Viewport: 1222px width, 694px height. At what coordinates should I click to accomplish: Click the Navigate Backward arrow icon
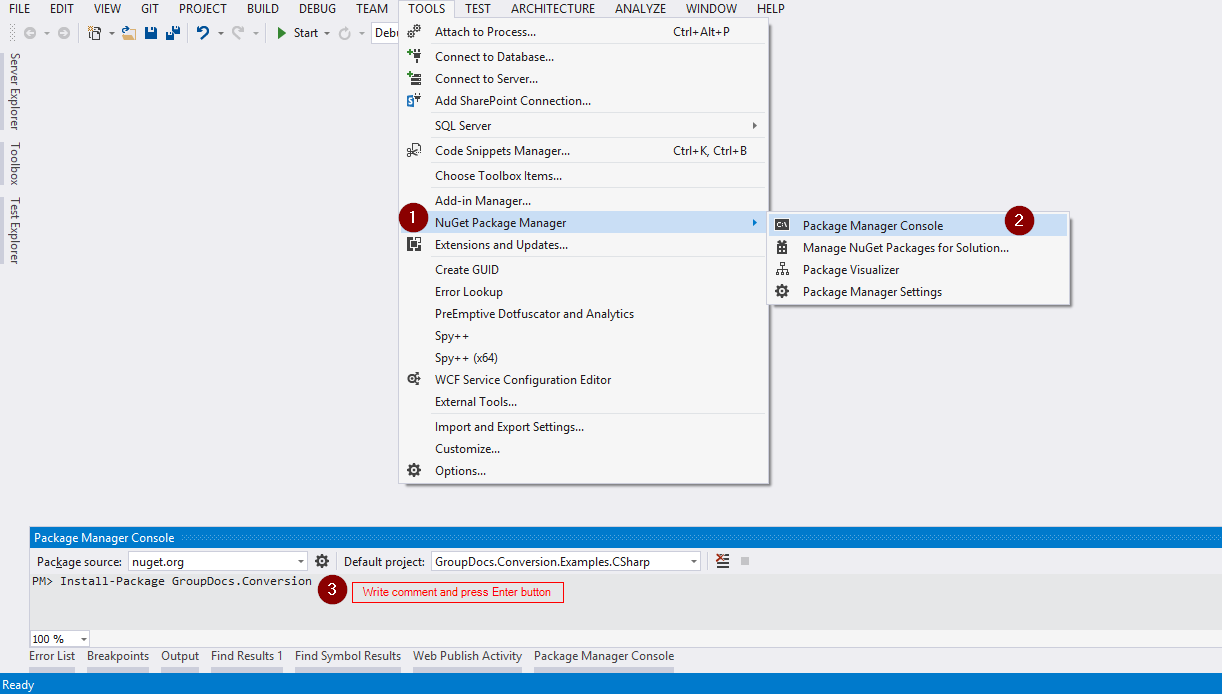(x=30, y=33)
